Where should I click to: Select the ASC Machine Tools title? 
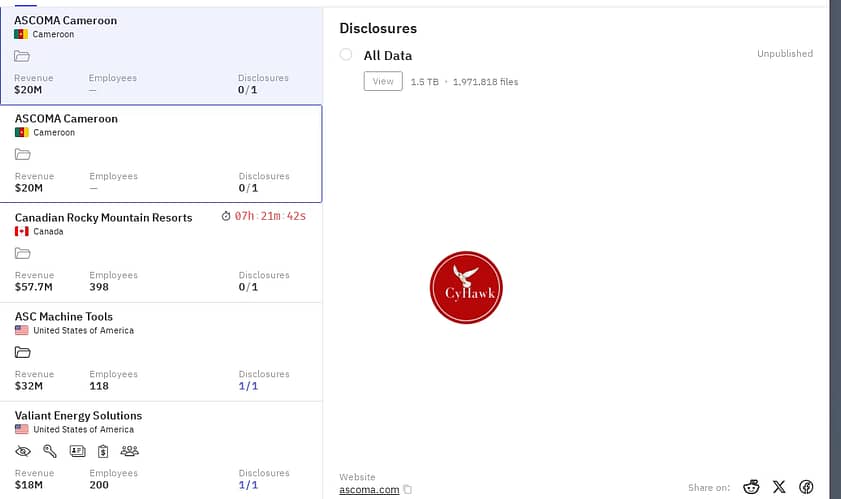[x=64, y=317]
